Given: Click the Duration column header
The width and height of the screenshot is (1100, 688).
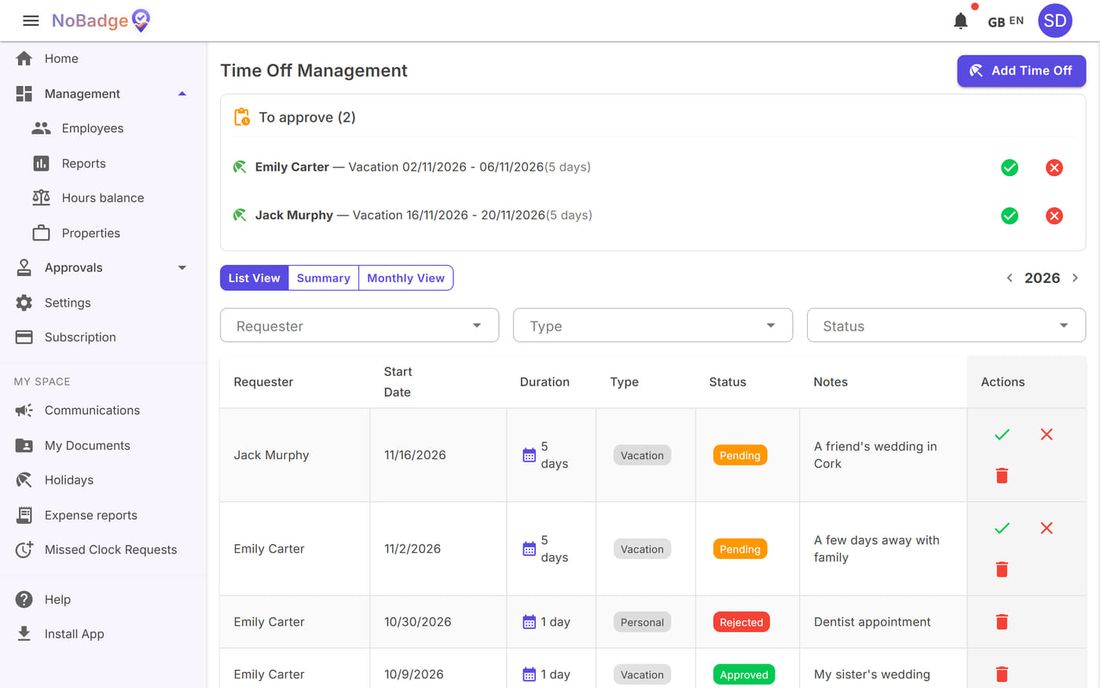Looking at the screenshot, I should 544,382.
